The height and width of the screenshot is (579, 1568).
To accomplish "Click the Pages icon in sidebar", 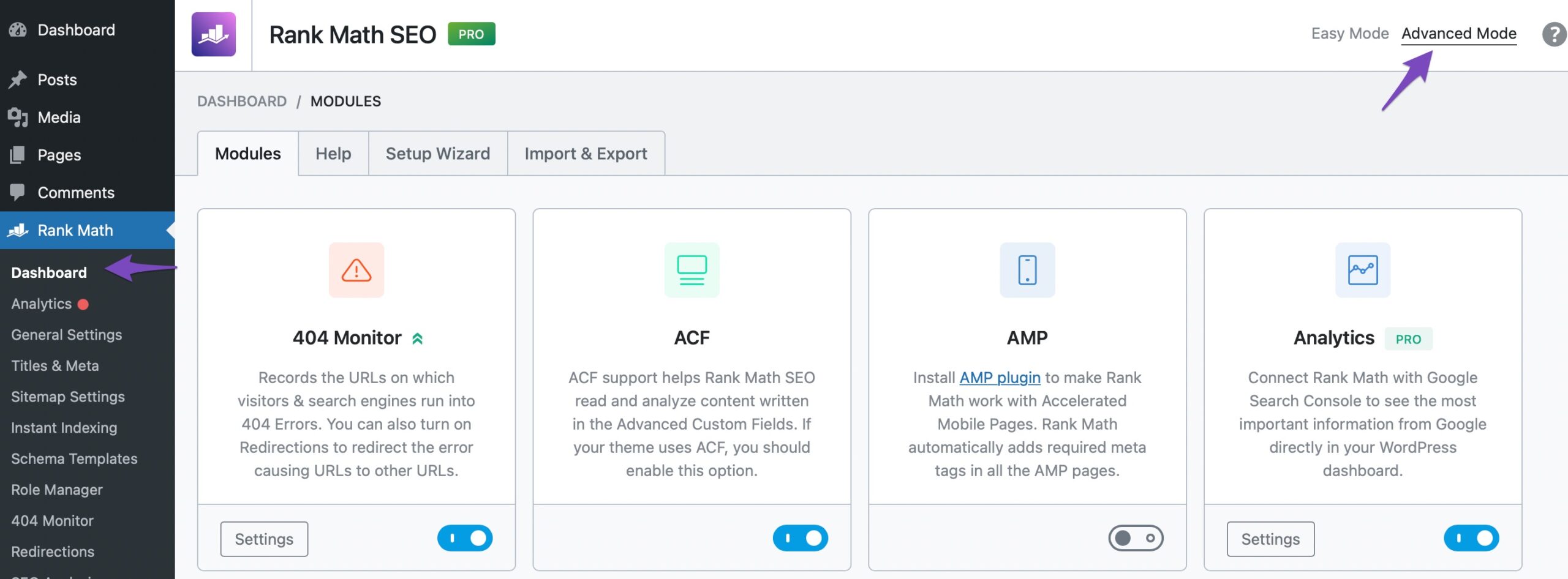I will [x=18, y=155].
